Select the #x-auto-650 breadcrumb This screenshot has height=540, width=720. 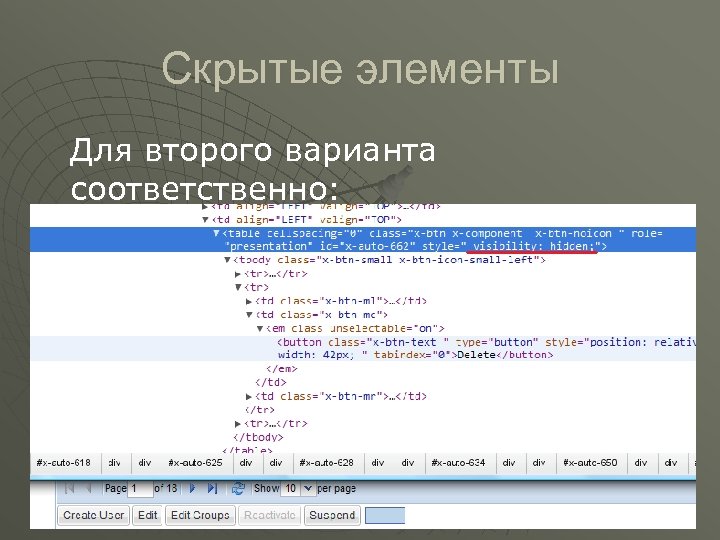point(590,462)
